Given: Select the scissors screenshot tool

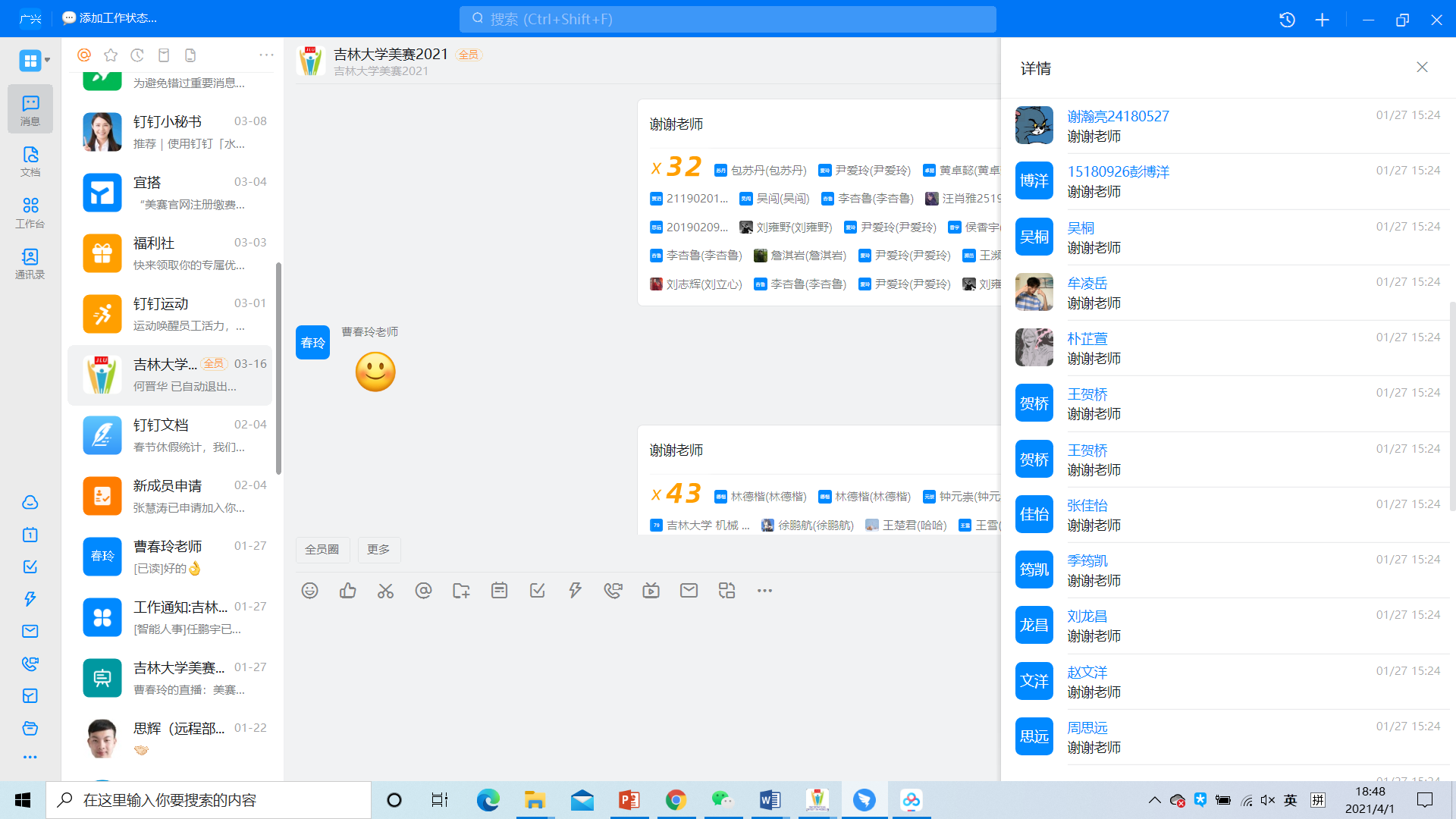Looking at the screenshot, I should (x=385, y=591).
